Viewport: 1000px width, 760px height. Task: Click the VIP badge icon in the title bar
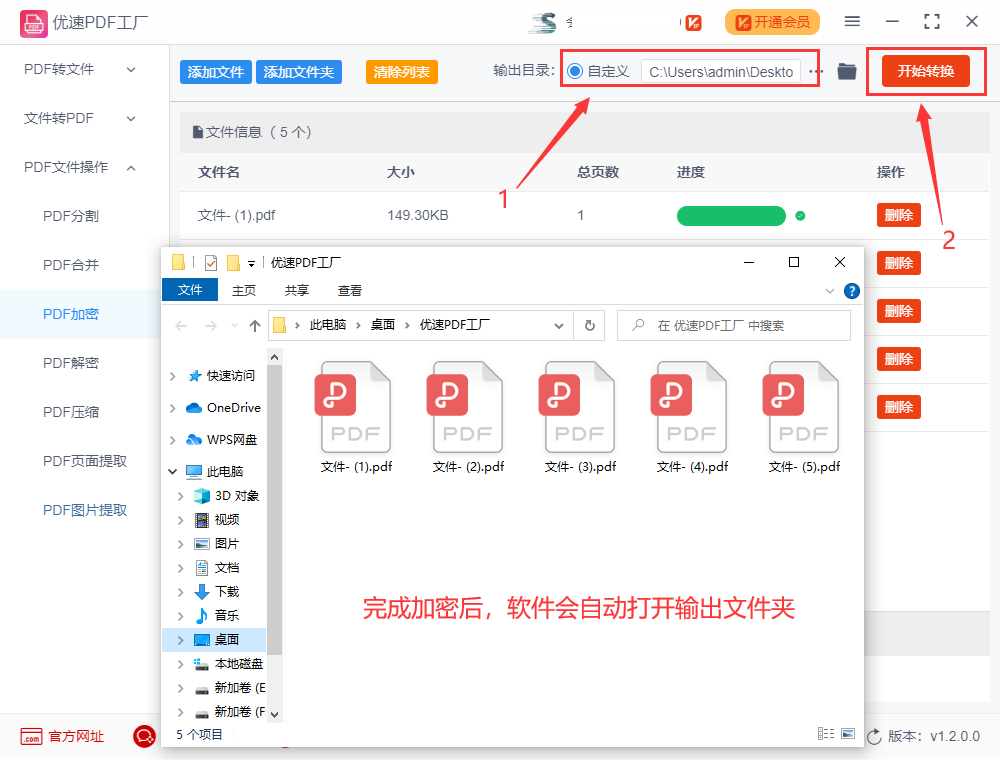click(693, 23)
